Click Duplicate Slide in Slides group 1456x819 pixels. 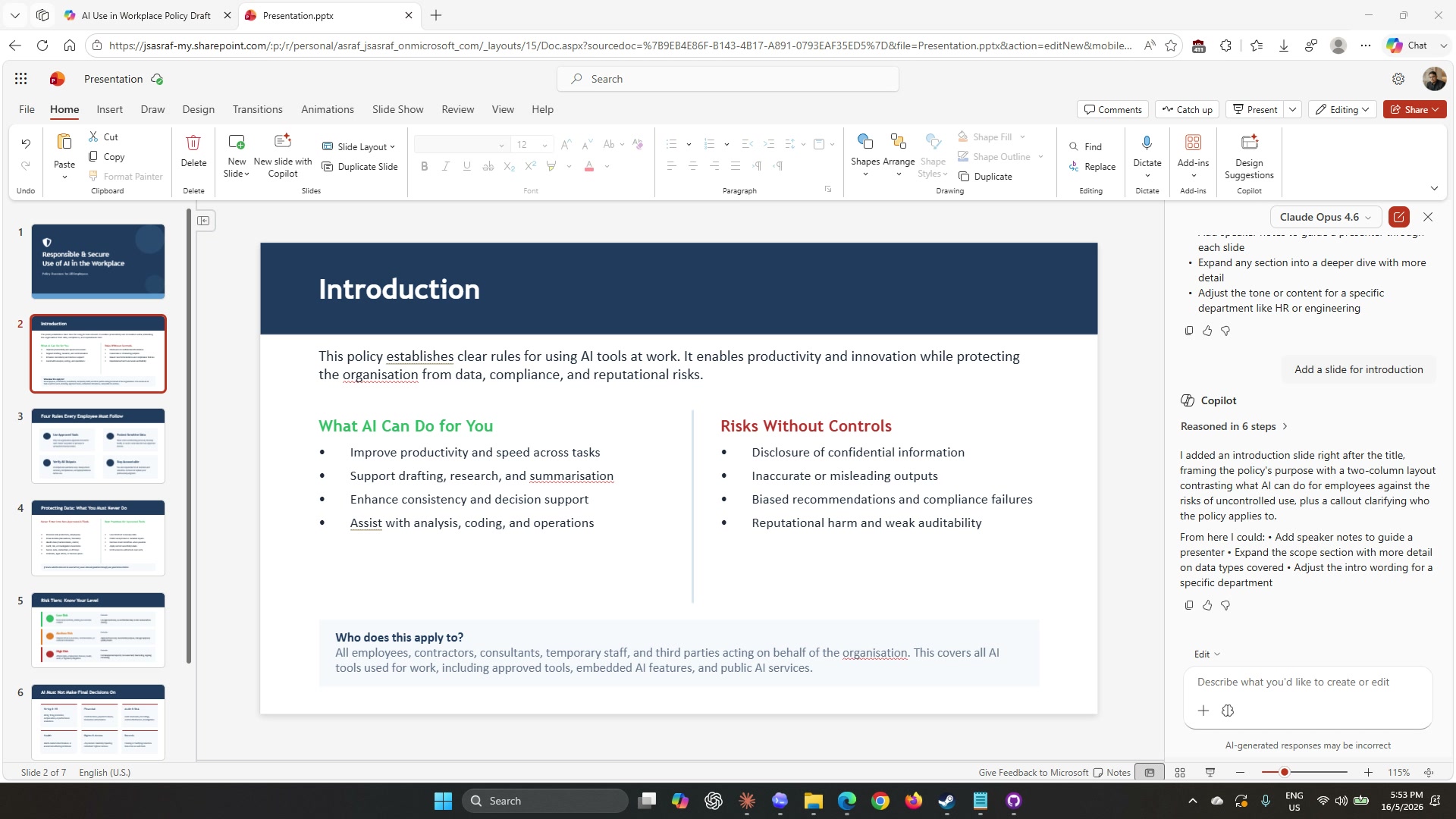point(359,167)
